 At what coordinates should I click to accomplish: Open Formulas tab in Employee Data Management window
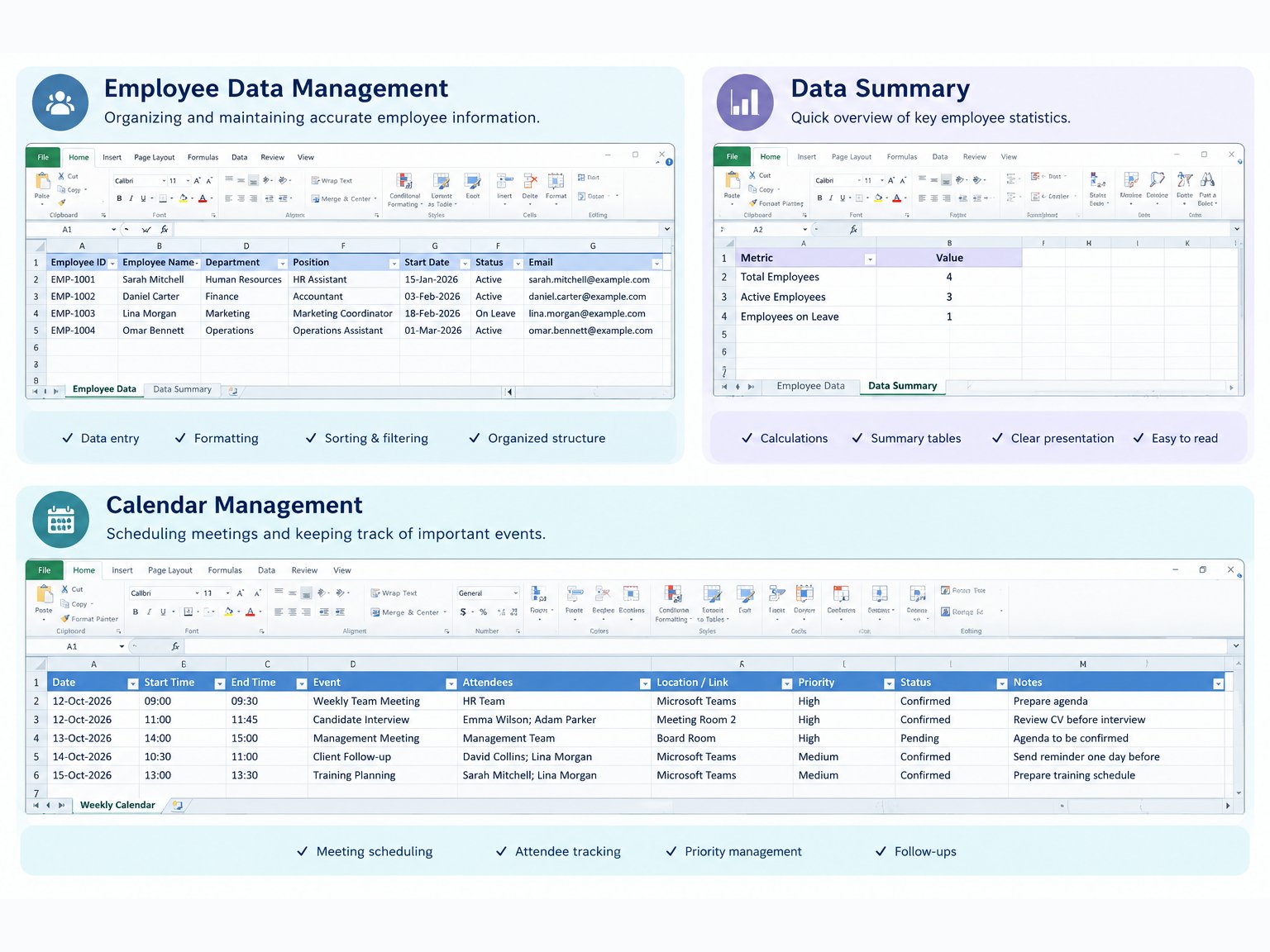point(203,157)
